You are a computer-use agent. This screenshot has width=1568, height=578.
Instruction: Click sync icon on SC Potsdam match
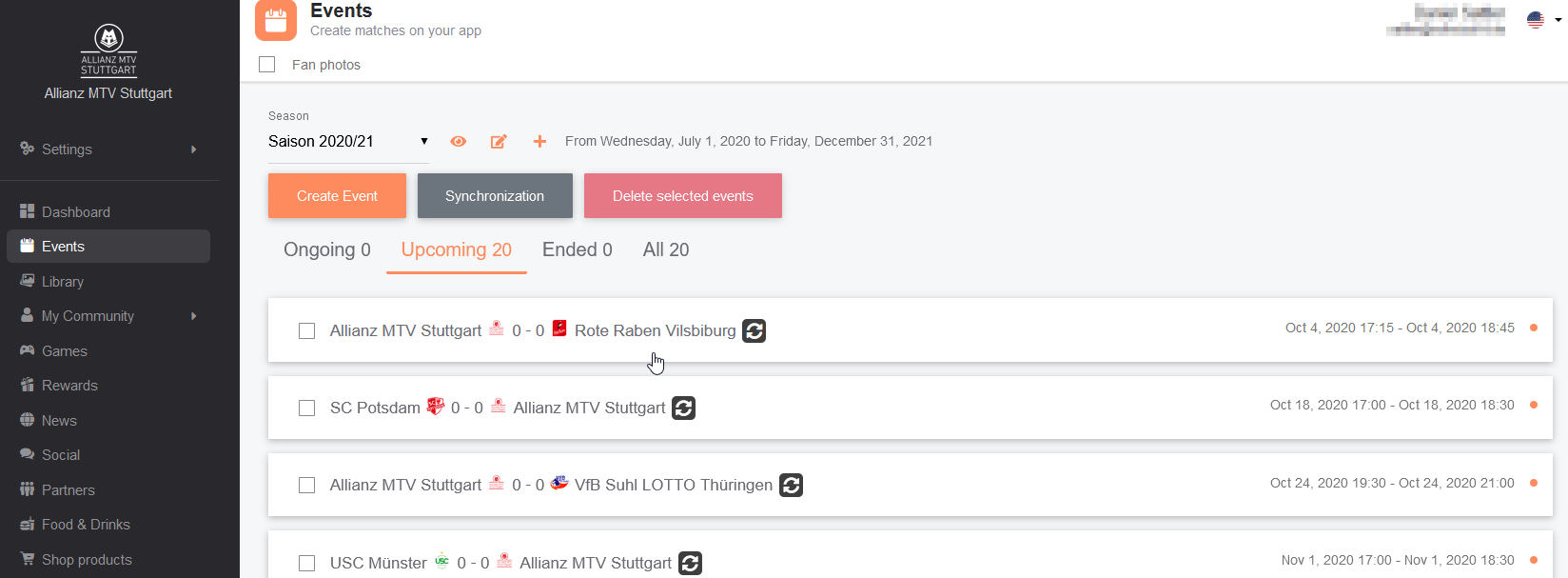[x=683, y=409]
